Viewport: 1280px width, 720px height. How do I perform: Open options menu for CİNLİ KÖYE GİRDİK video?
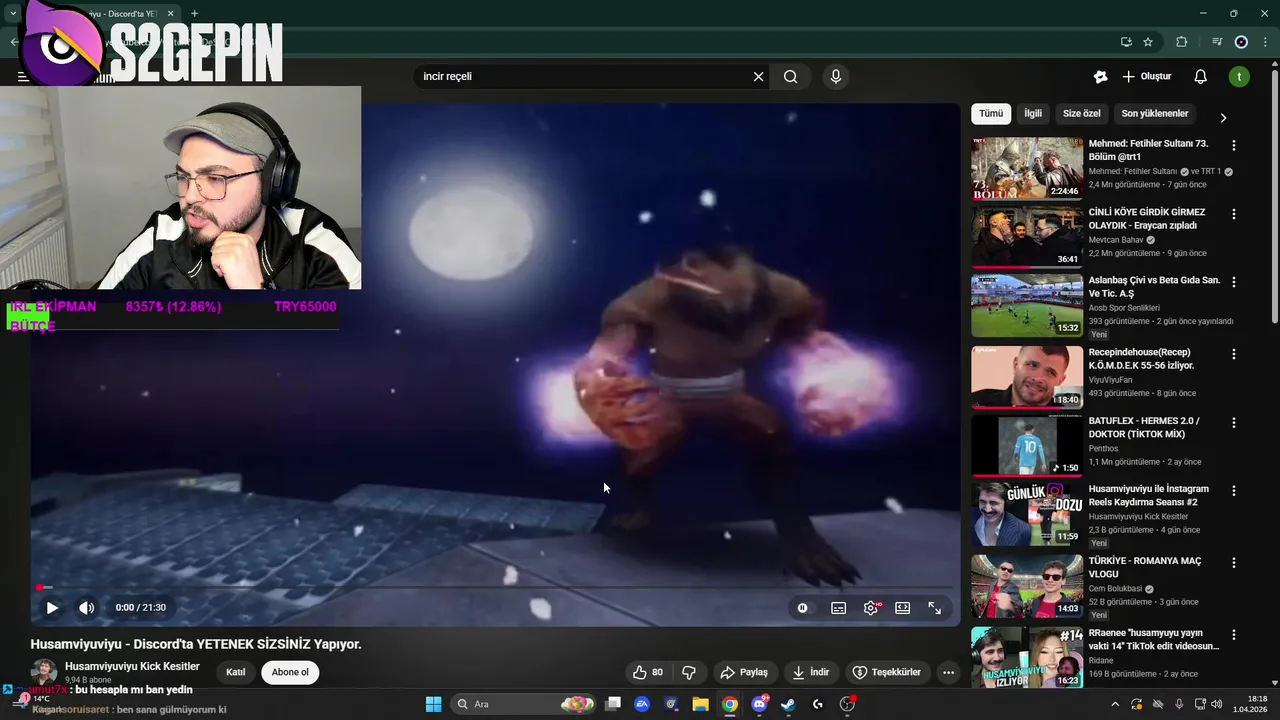1233,214
